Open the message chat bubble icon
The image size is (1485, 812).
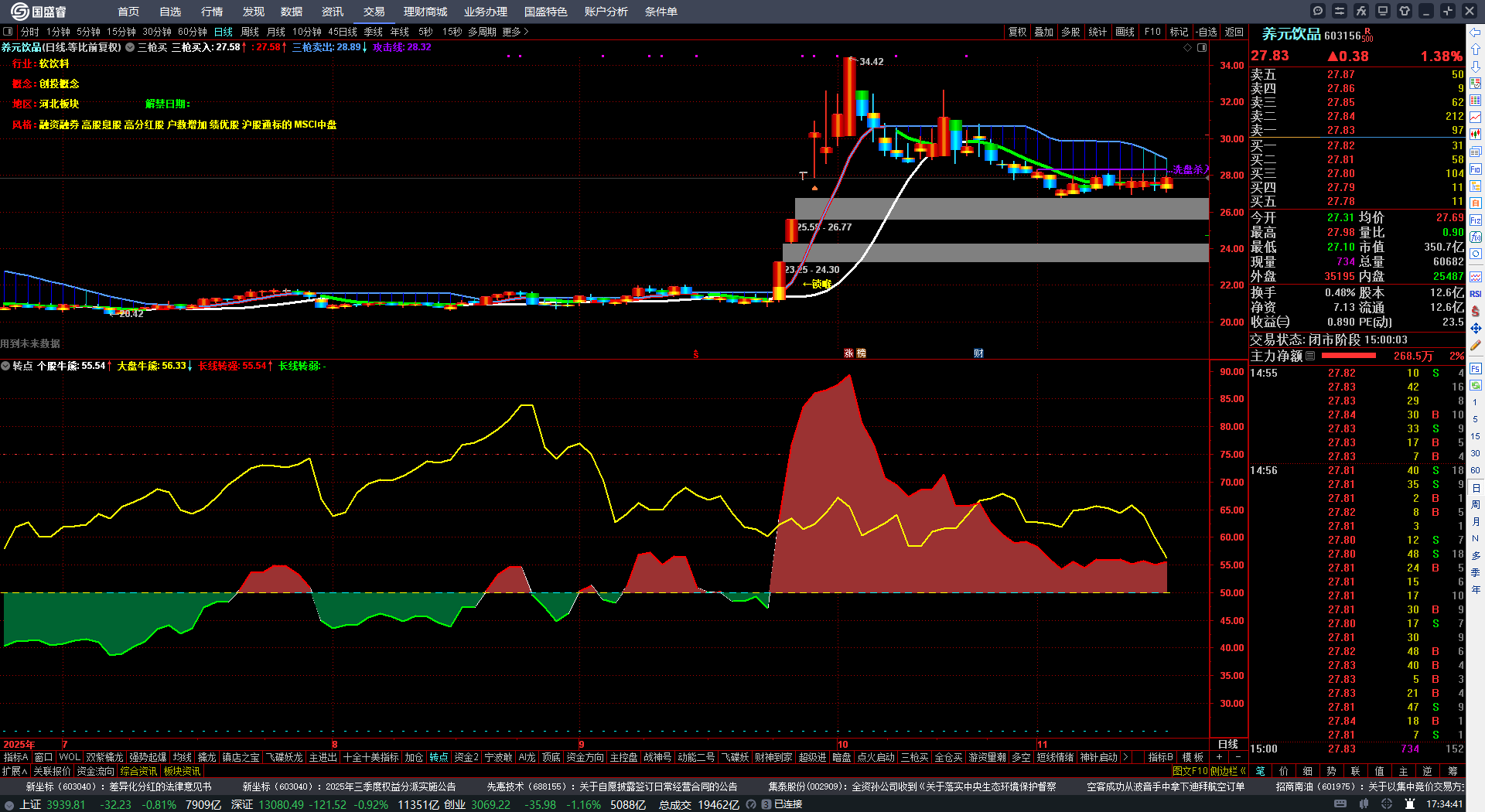tap(1318, 11)
